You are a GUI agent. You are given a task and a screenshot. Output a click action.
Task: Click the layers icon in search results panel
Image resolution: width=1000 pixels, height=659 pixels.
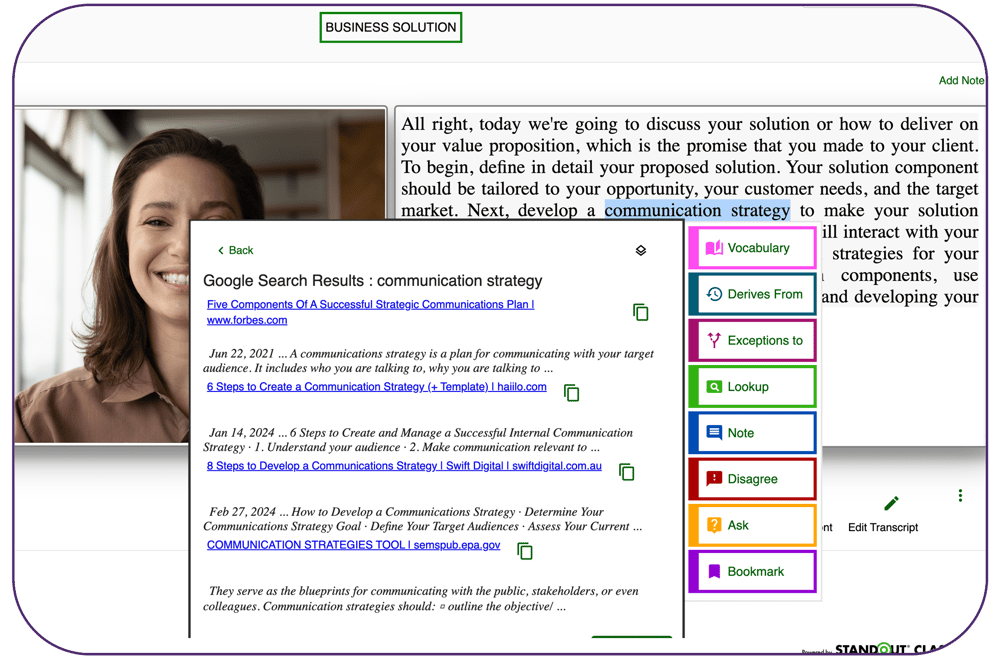point(641,250)
